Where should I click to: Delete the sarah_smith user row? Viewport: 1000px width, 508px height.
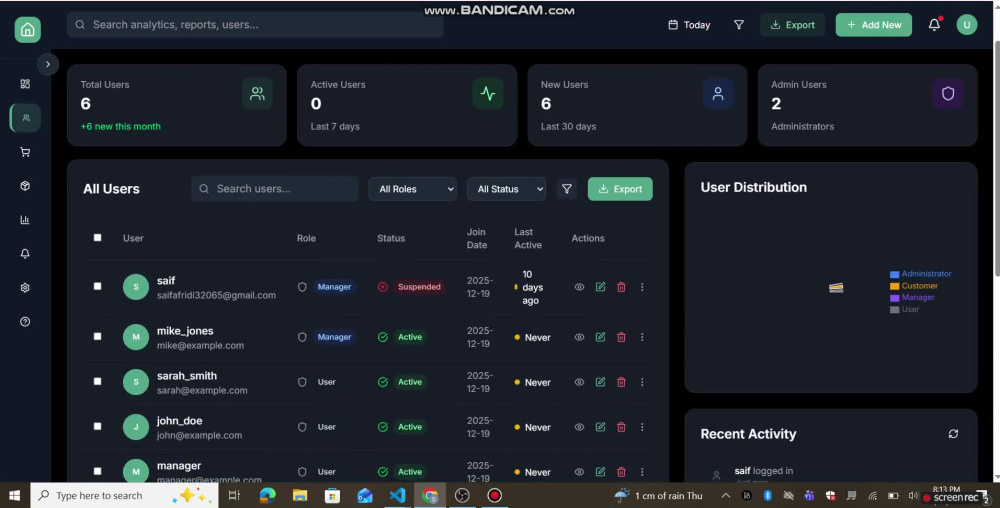tap(621, 382)
